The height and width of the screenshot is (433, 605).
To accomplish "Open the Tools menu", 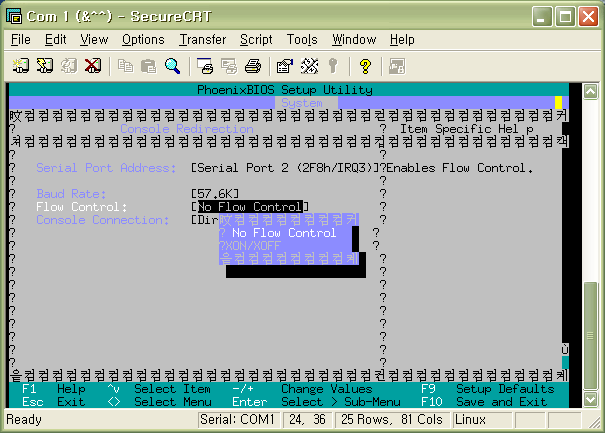I will pos(302,40).
